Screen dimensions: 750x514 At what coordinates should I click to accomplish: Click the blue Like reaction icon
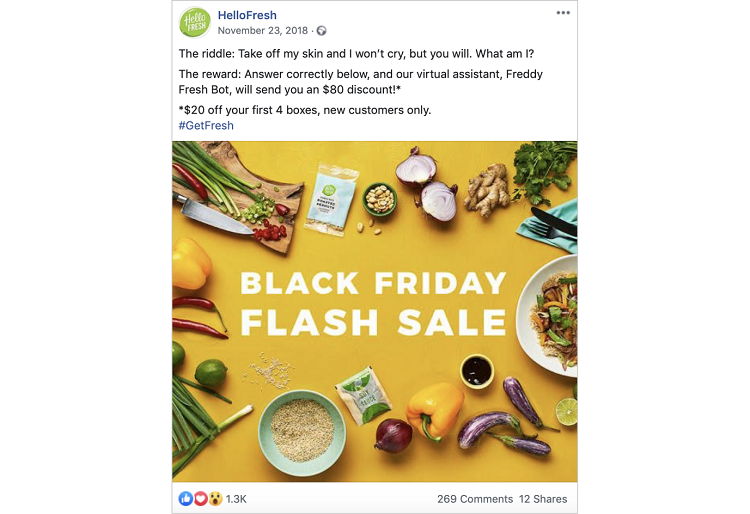pos(185,498)
